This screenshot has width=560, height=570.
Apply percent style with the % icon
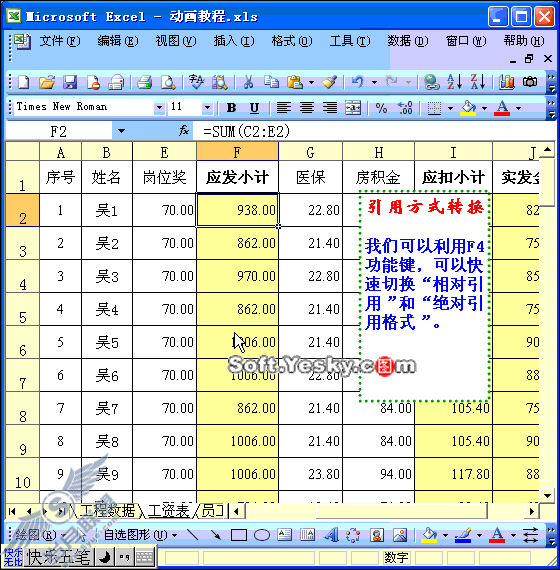[x=381, y=108]
